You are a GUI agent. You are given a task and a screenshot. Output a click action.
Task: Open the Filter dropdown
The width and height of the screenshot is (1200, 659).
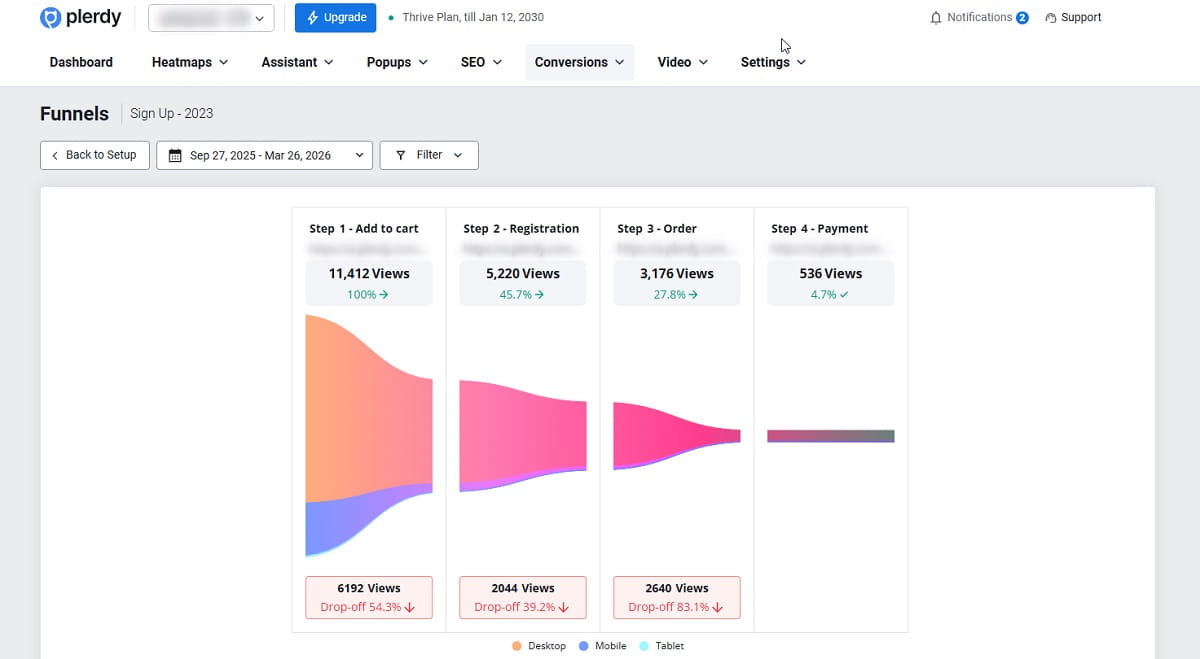pyautogui.click(x=429, y=155)
